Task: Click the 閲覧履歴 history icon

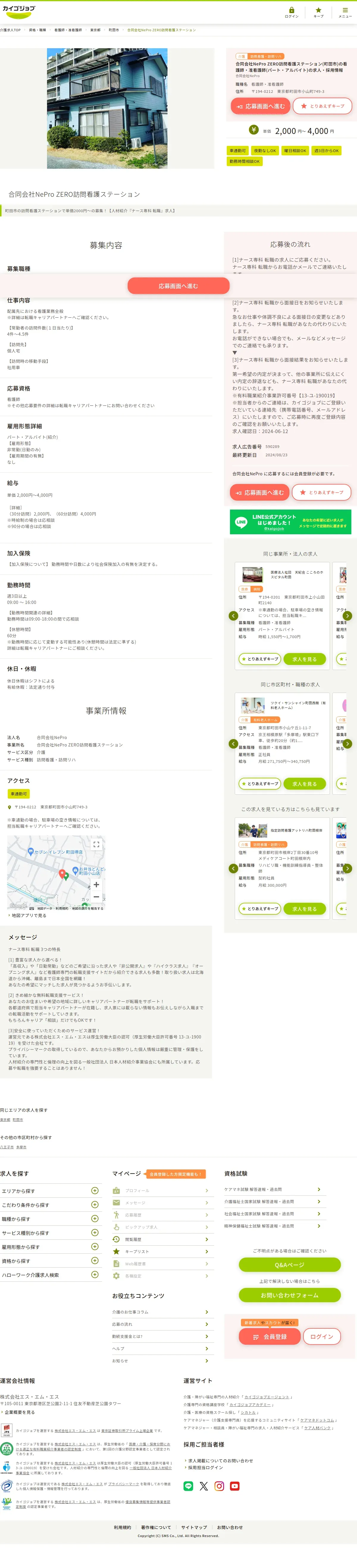Action: [x=116, y=1239]
